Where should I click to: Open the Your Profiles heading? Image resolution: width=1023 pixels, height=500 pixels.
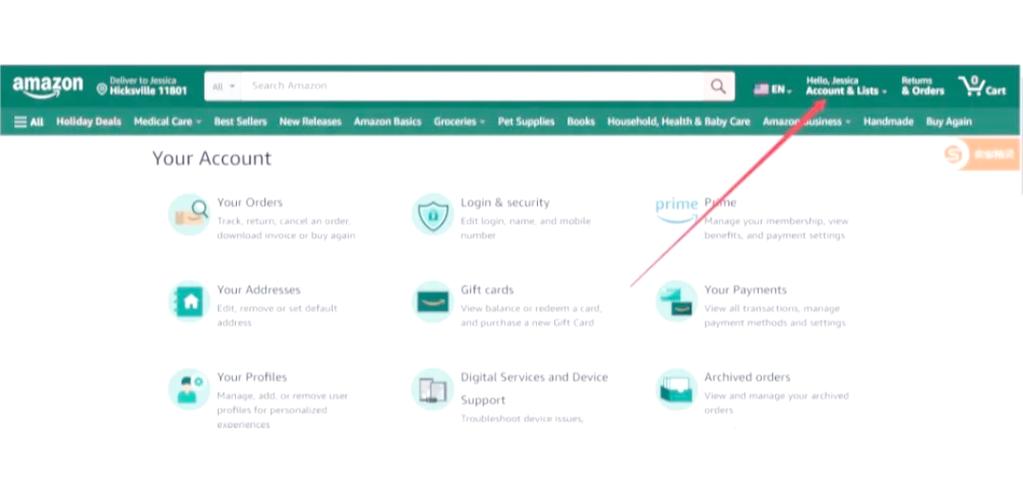(x=252, y=377)
